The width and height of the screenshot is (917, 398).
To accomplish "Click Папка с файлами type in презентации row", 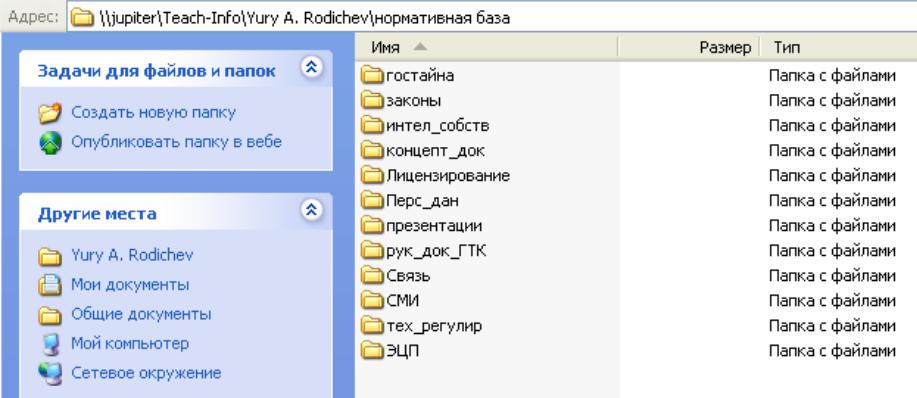I will click(832, 226).
